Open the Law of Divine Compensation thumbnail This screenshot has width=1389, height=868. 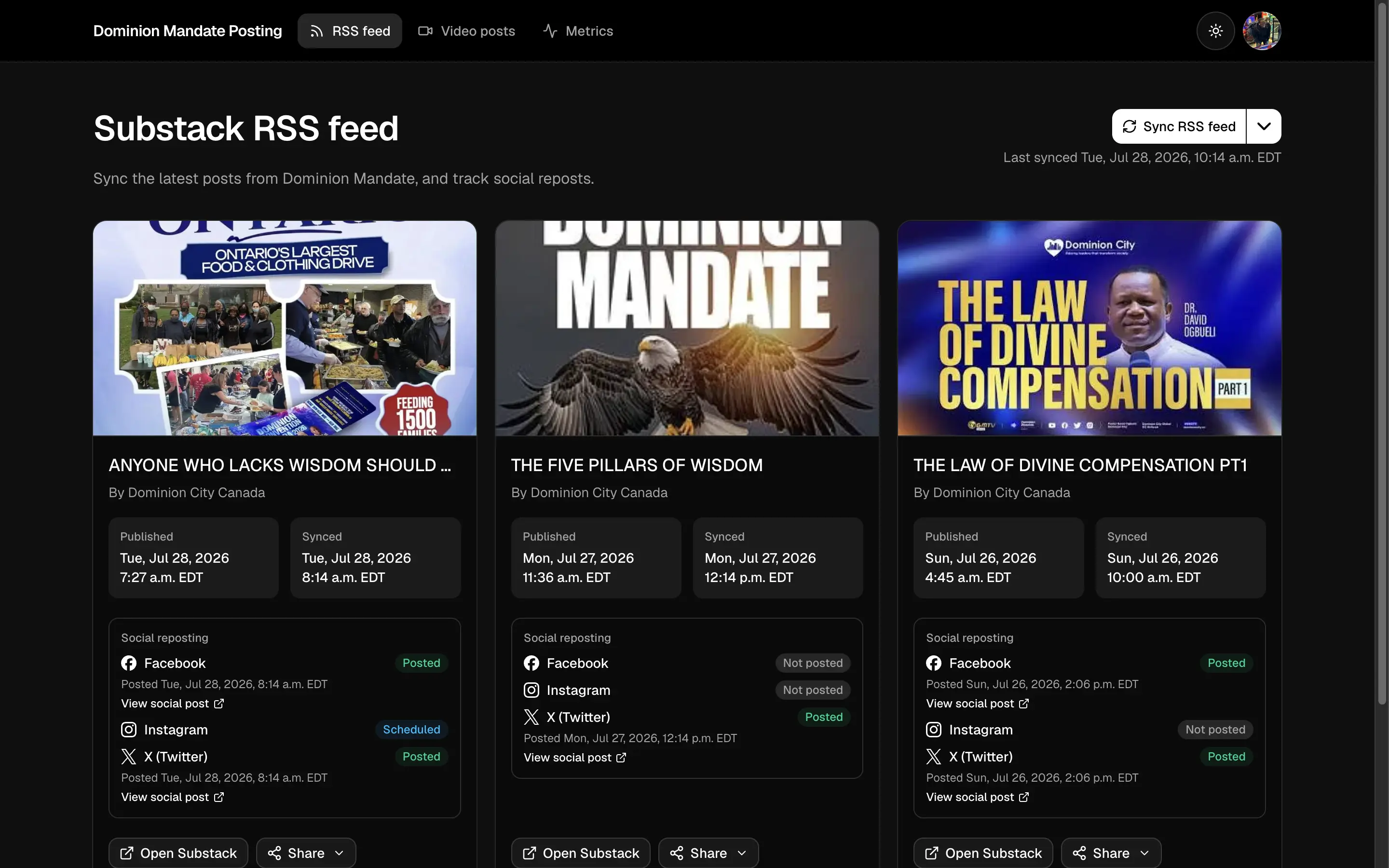coord(1089,328)
